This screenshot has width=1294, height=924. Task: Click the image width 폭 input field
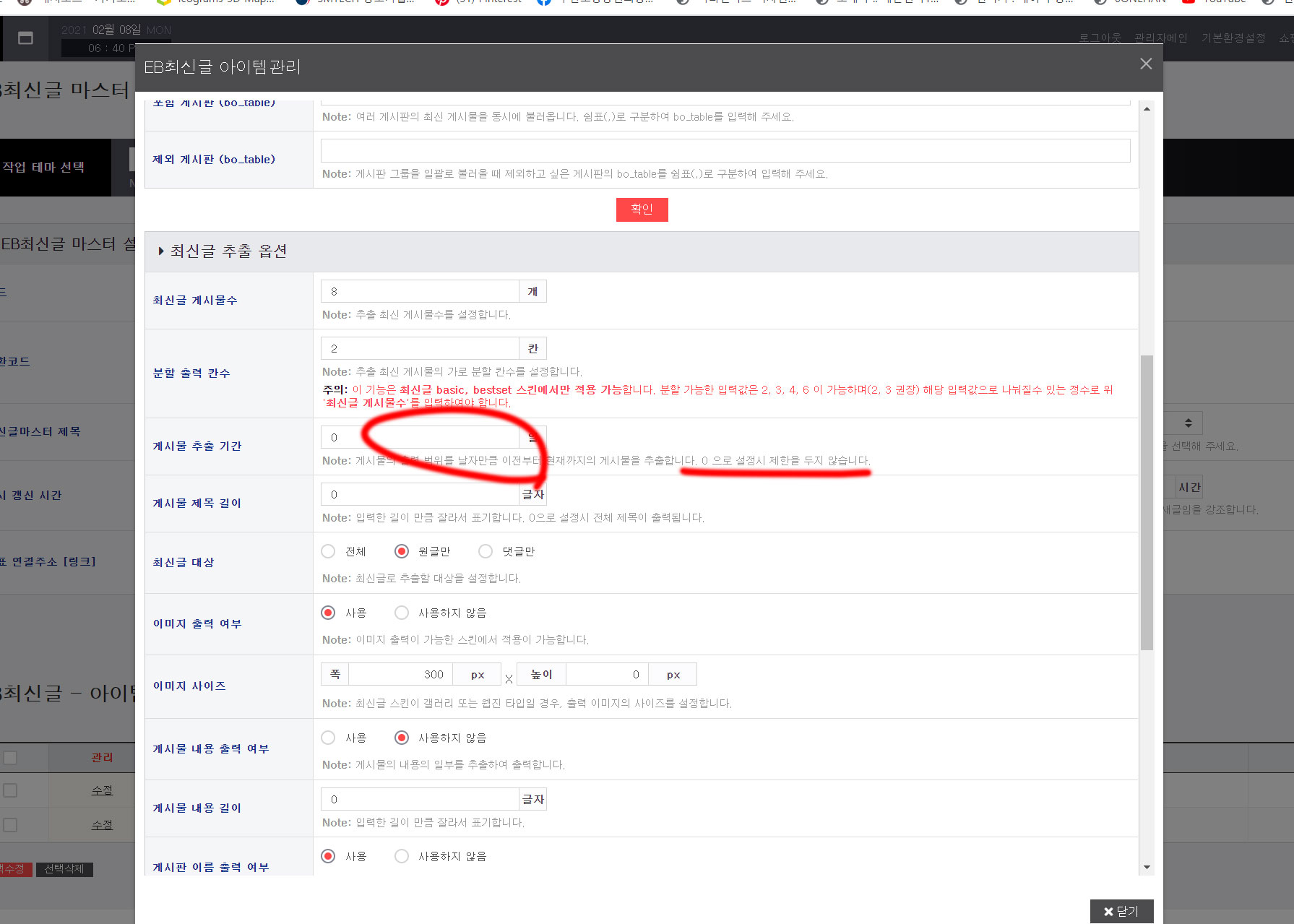point(400,674)
